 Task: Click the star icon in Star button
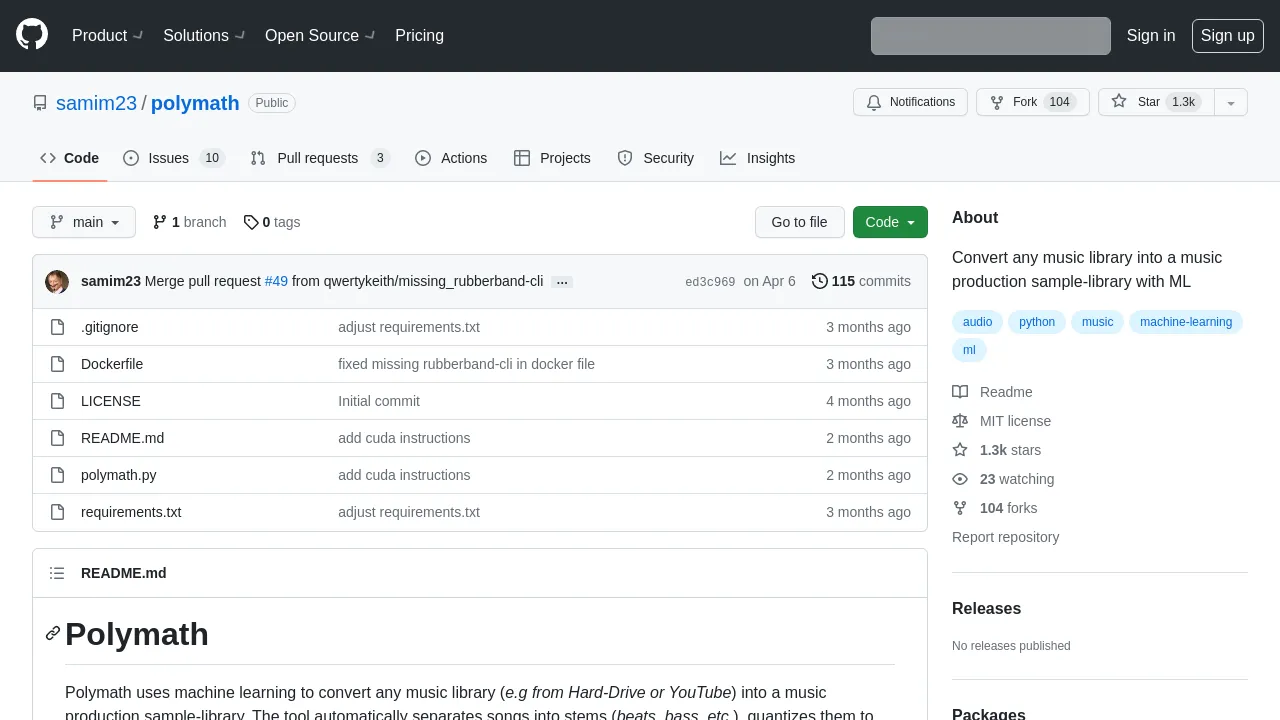pyautogui.click(x=1119, y=102)
